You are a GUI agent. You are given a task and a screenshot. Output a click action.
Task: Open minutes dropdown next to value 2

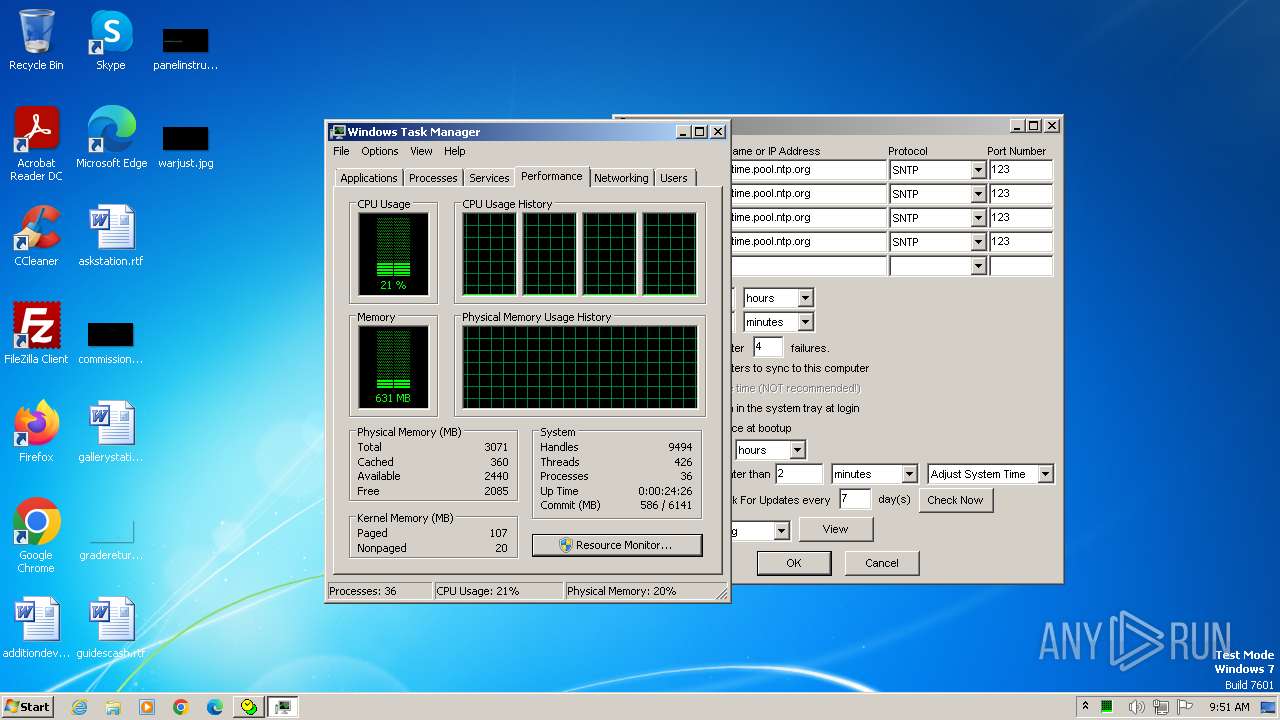pos(909,474)
